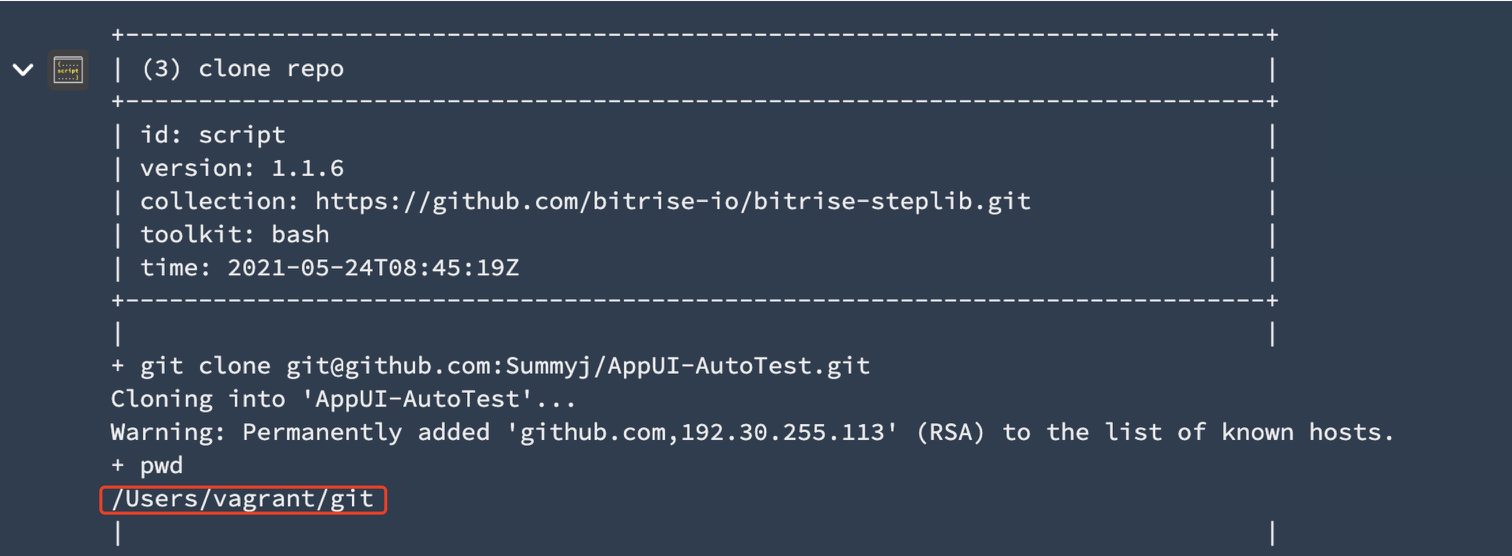This screenshot has height=556, width=1512.
Task: Click the script step icon
Action: click(x=68, y=70)
